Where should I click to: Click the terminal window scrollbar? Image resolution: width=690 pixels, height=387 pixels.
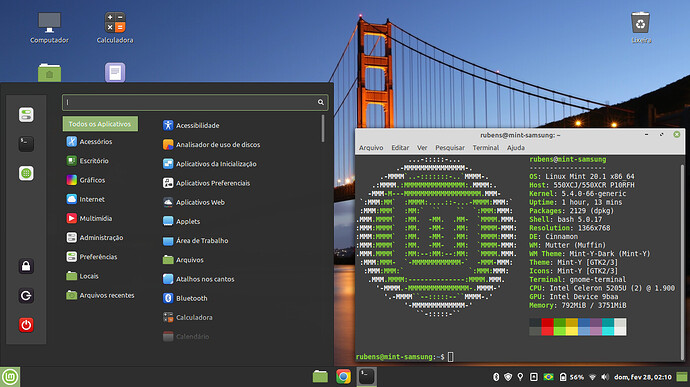[x=682, y=262]
